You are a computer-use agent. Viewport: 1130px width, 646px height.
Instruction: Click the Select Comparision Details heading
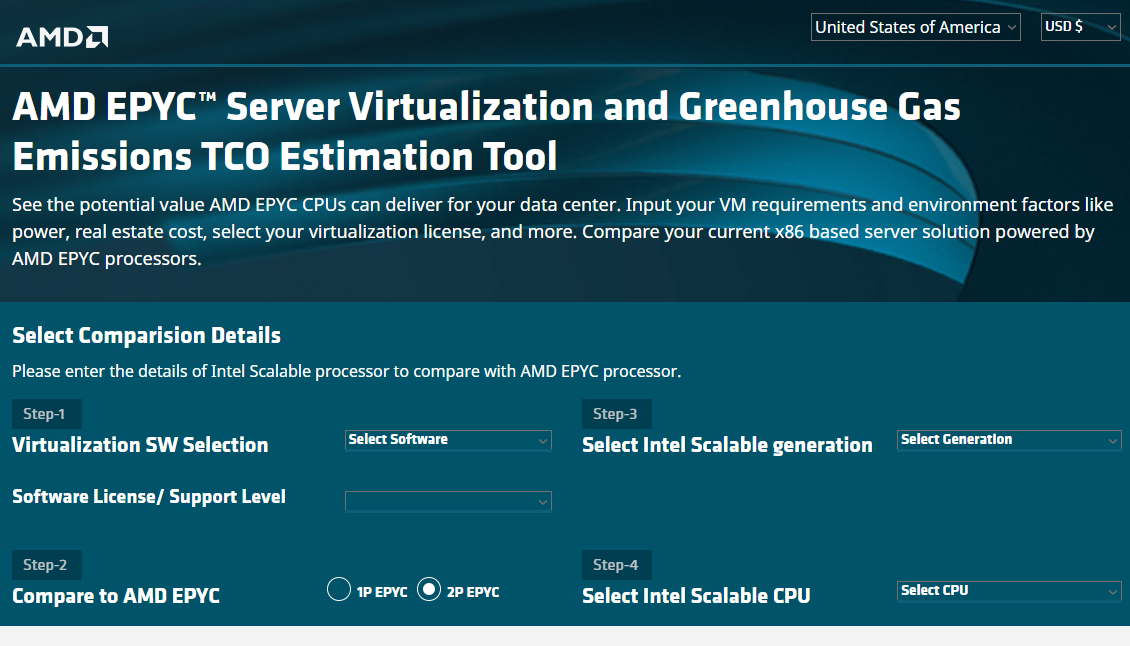tap(146, 335)
